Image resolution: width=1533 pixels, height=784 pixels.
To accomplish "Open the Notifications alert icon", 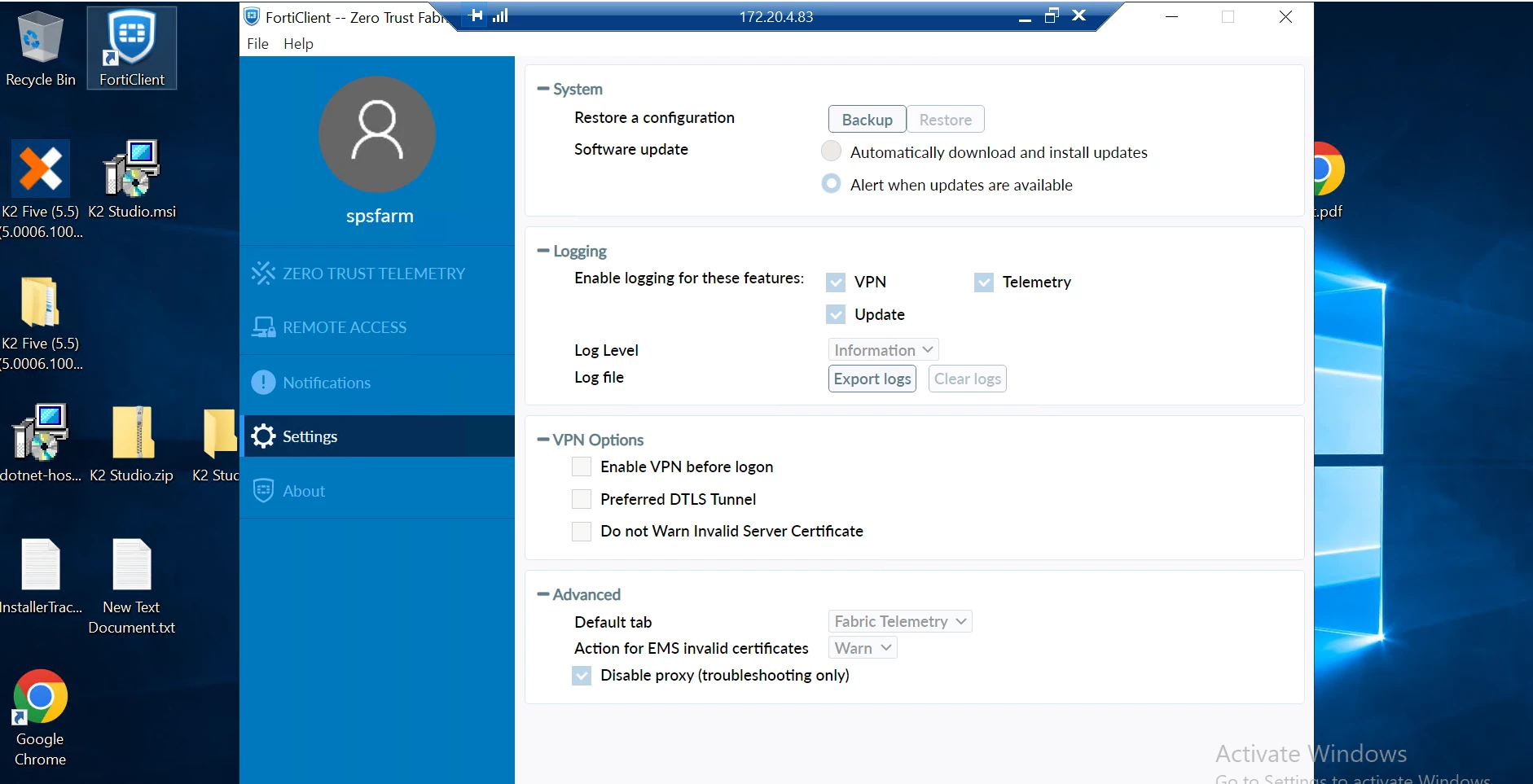I will [x=263, y=382].
